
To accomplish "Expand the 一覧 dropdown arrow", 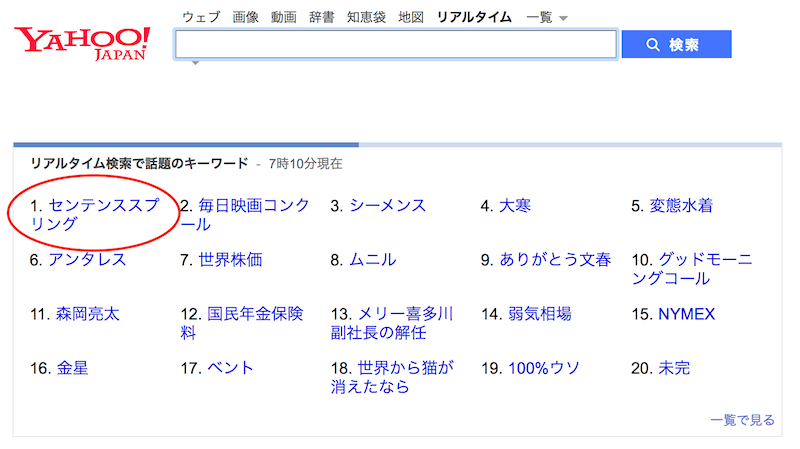I will 563,18.
